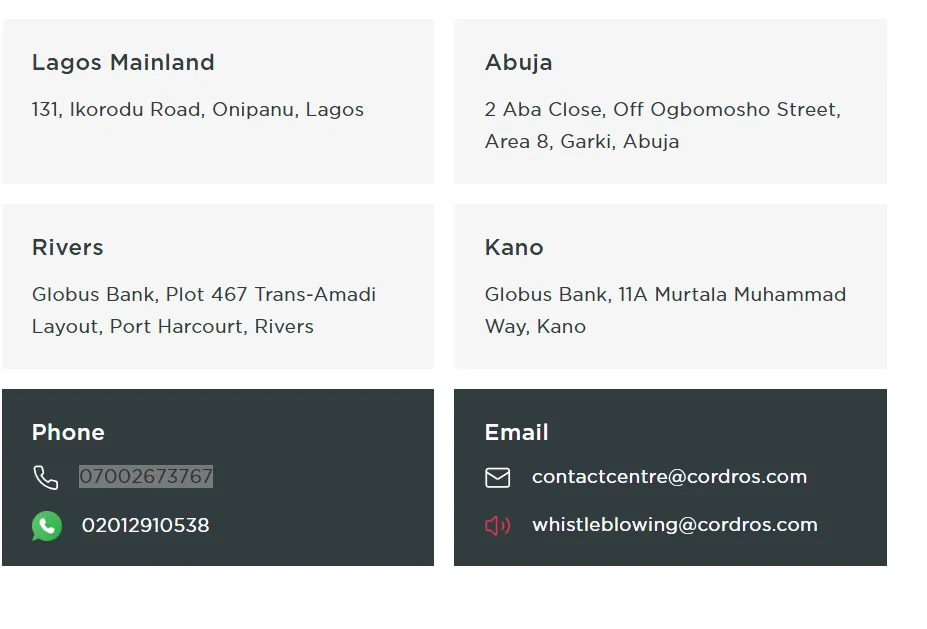Viewport: 927px width, 629px height.
Task: Click the Email section heading
Action: pos(516,433)
